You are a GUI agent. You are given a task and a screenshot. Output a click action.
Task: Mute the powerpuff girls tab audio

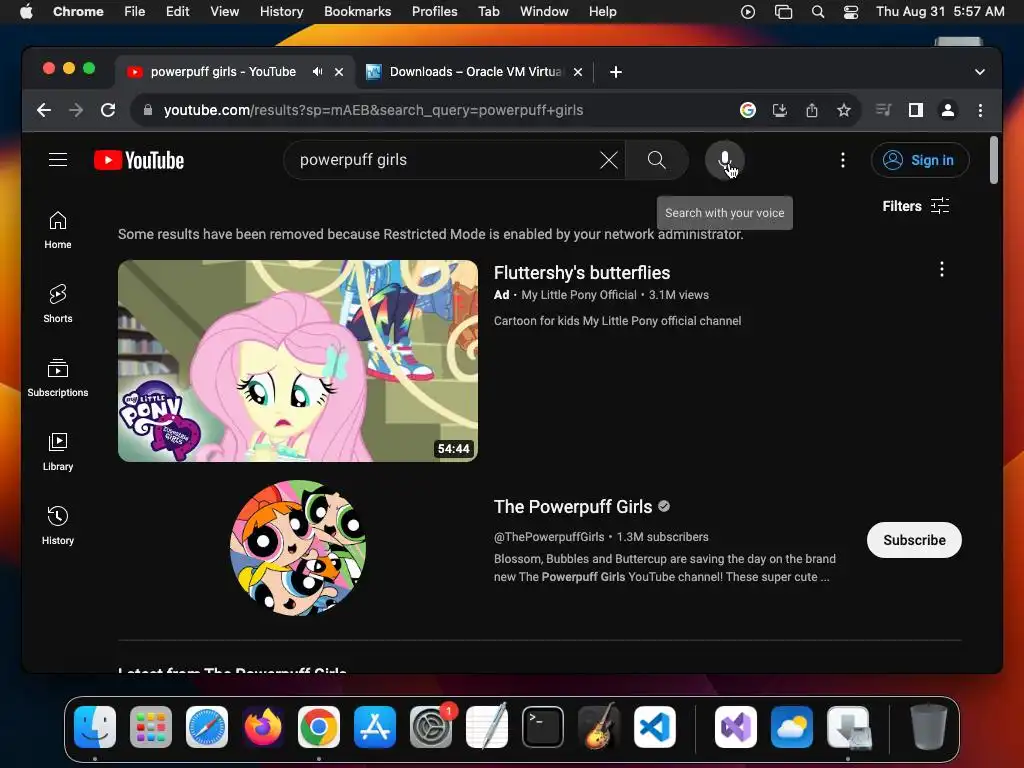(x=317, y=72)
